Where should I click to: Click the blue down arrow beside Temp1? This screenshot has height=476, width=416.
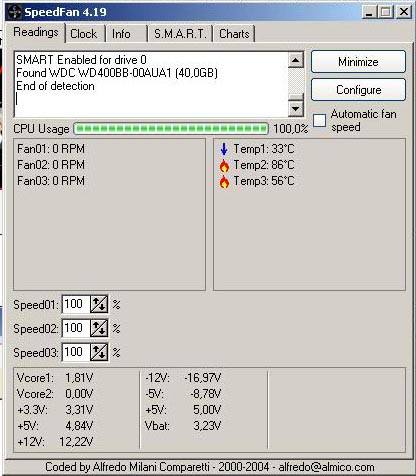point(224,149)
